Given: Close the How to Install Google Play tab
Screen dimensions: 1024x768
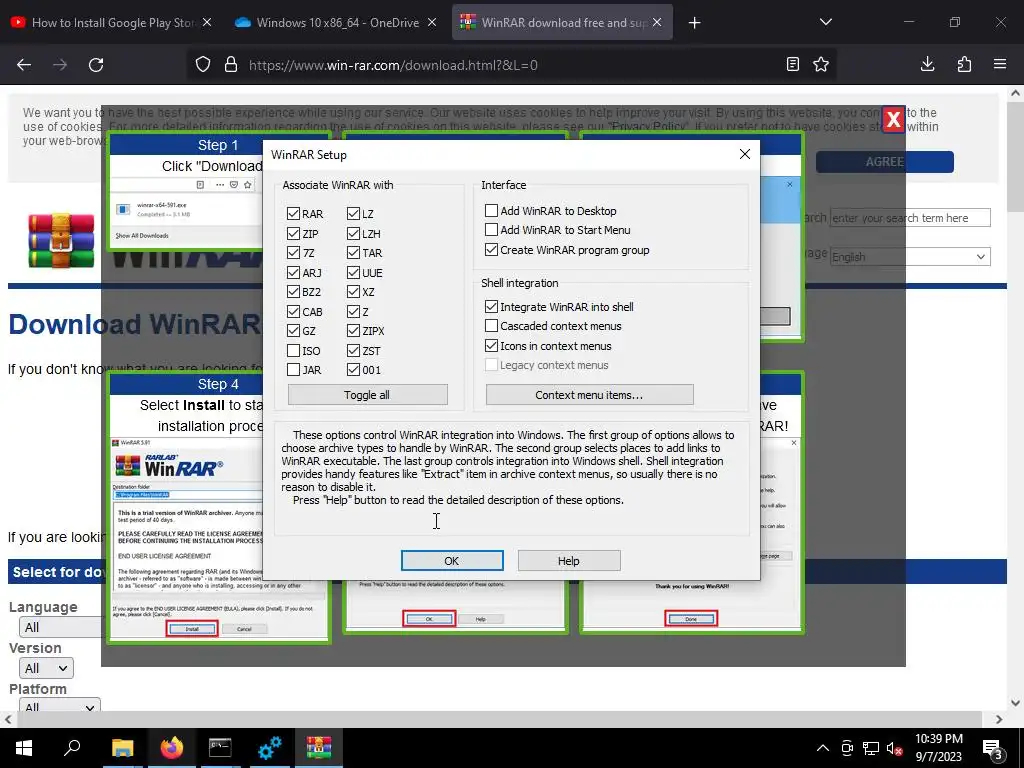Looking at the screenshot, I should (207, 22).
